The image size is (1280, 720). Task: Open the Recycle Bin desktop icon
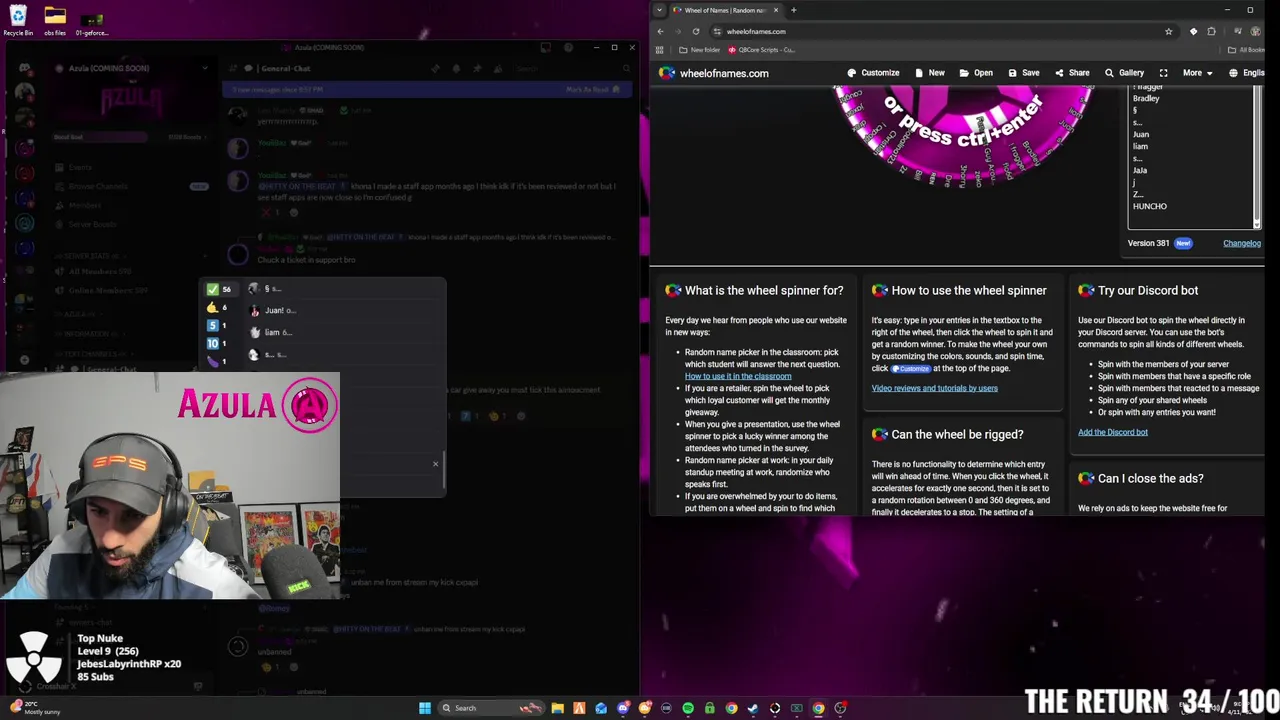pos(17,20)
